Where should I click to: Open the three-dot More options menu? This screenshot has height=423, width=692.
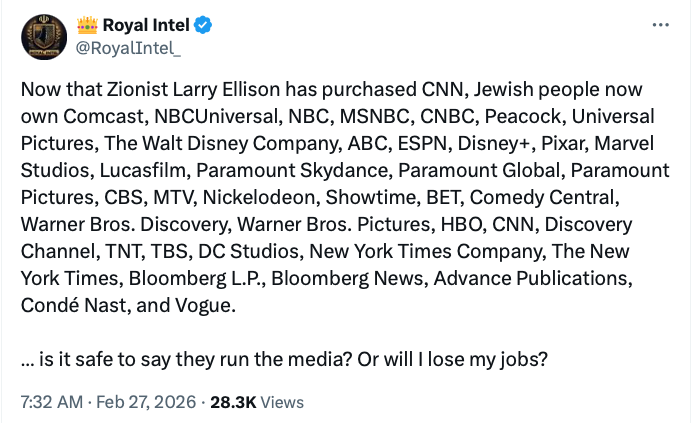(660, 25)
